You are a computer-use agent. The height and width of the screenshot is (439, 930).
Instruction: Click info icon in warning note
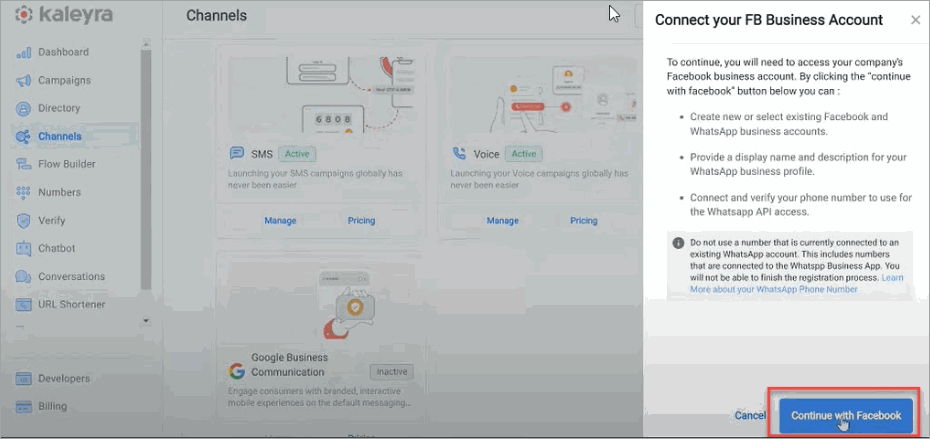tap(678, 243)
